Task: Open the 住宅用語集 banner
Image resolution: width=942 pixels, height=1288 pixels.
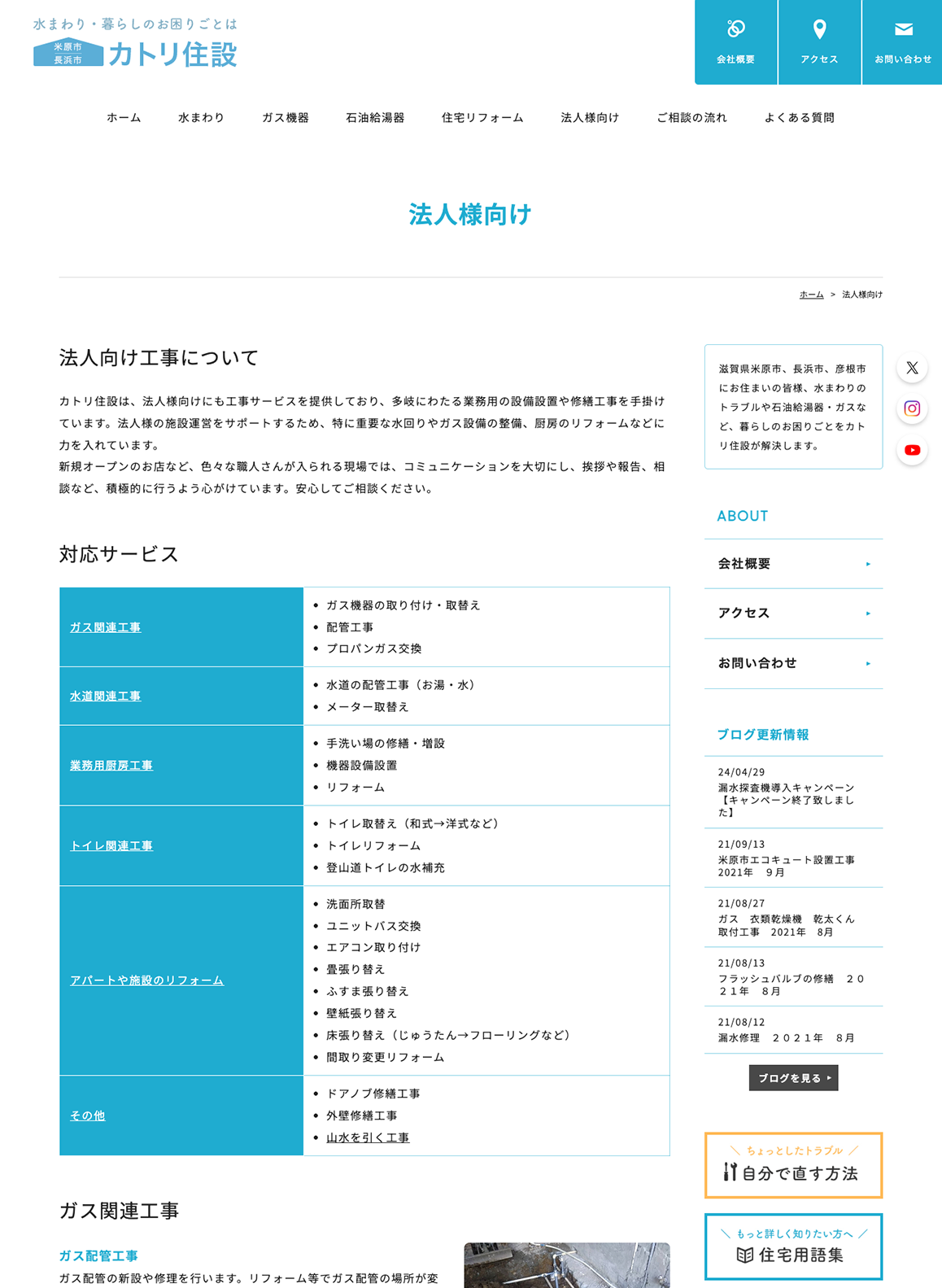Action: click(793, 1247)
